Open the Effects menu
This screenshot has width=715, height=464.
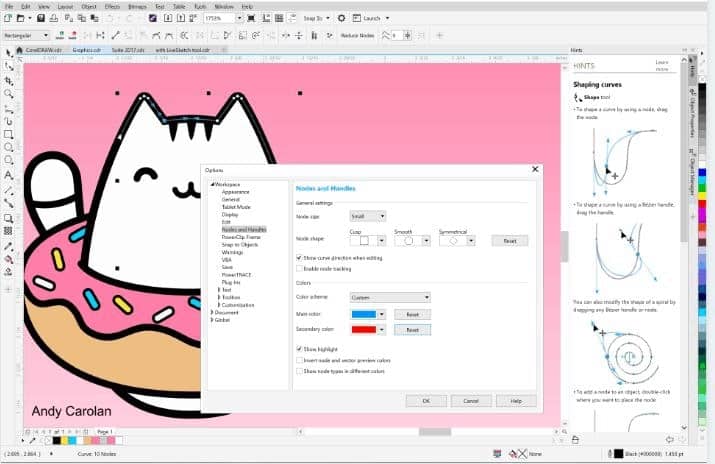point(112,7)
